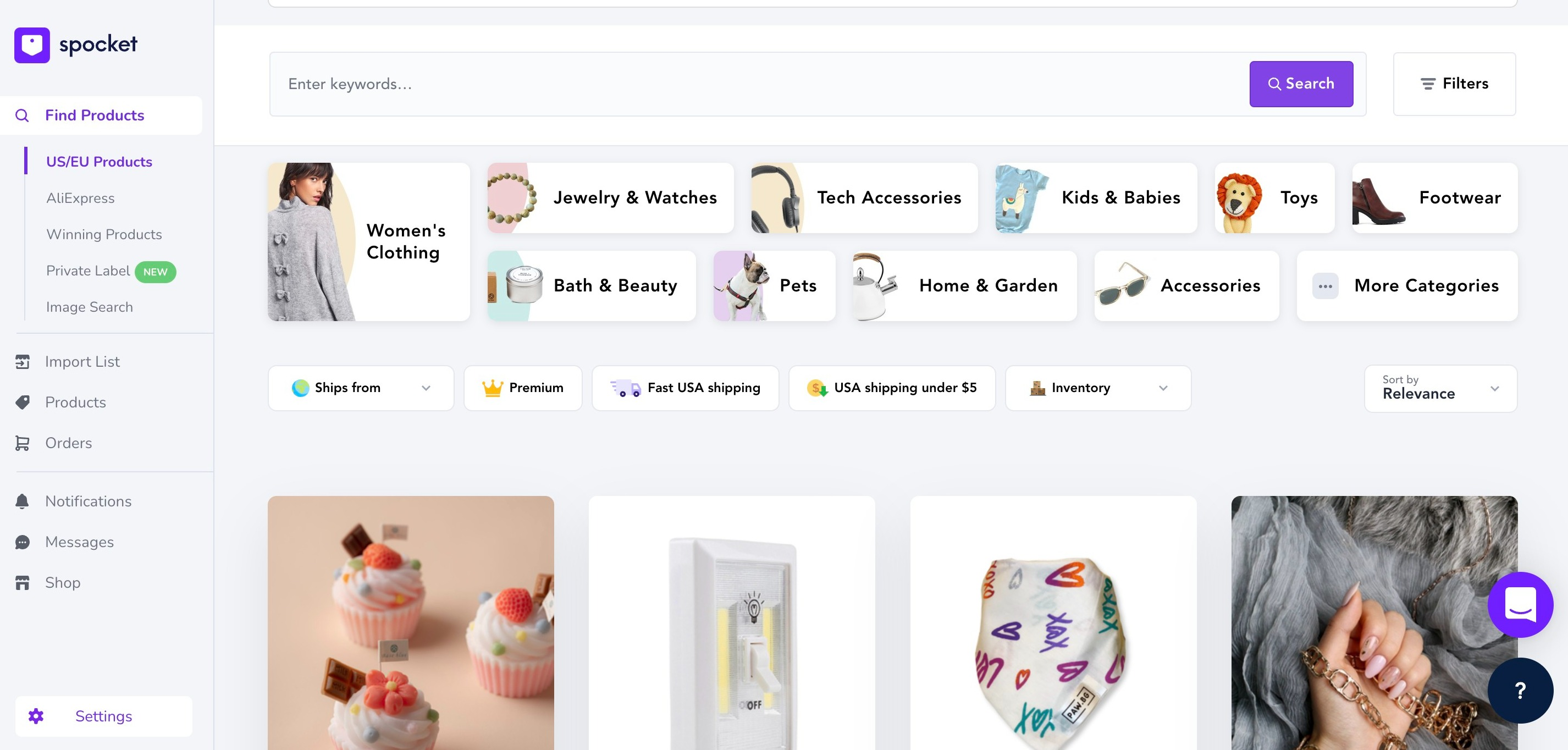The width and height of the screenshot is (1568, 750).
Task: Click the Messages speech bubble icon
Action: click(23, 542)
